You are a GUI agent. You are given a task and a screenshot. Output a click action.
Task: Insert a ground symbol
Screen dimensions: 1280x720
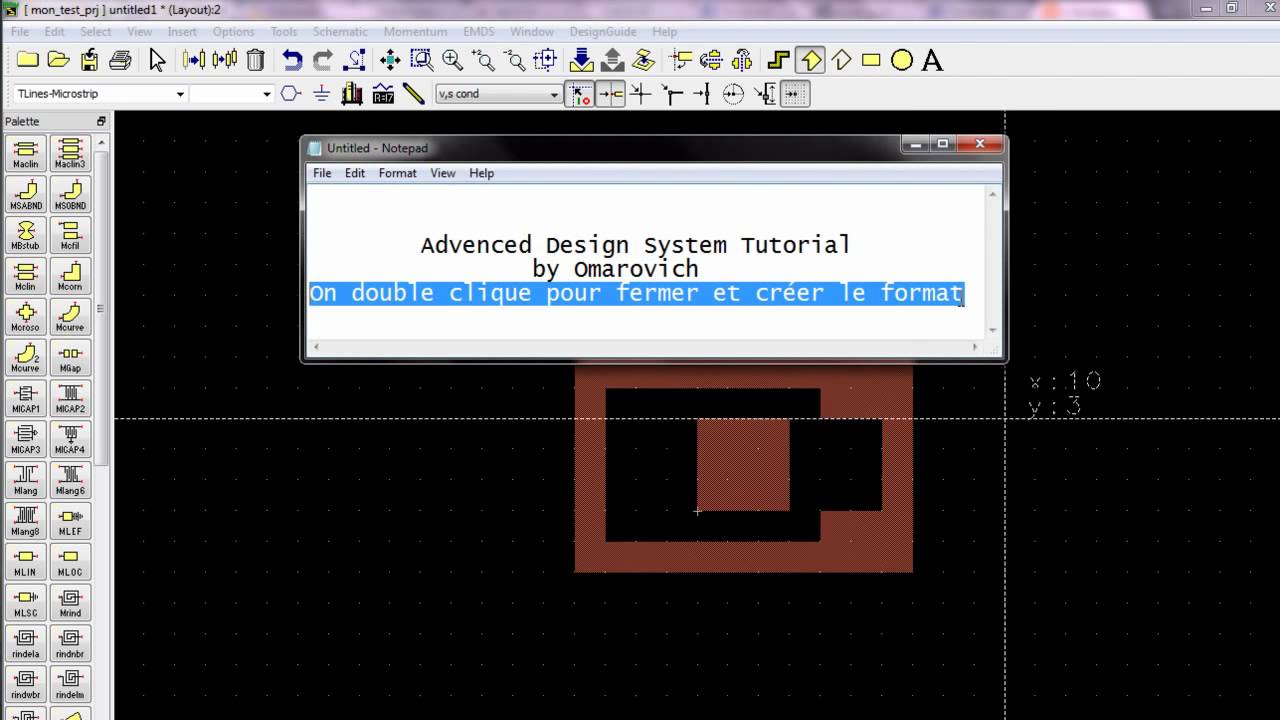(x=321, y=94)
